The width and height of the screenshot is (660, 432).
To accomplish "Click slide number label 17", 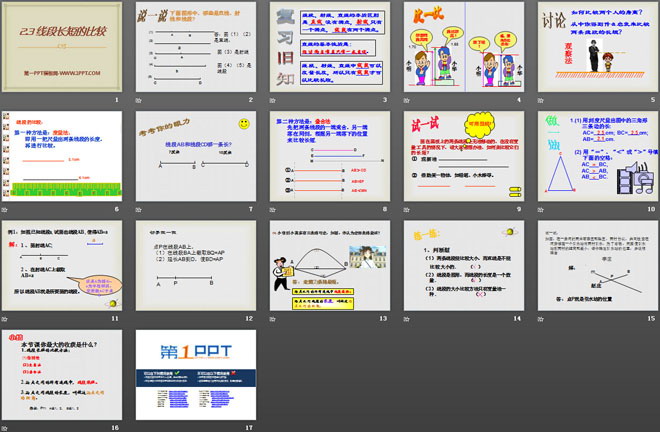I will coord(249,427).
